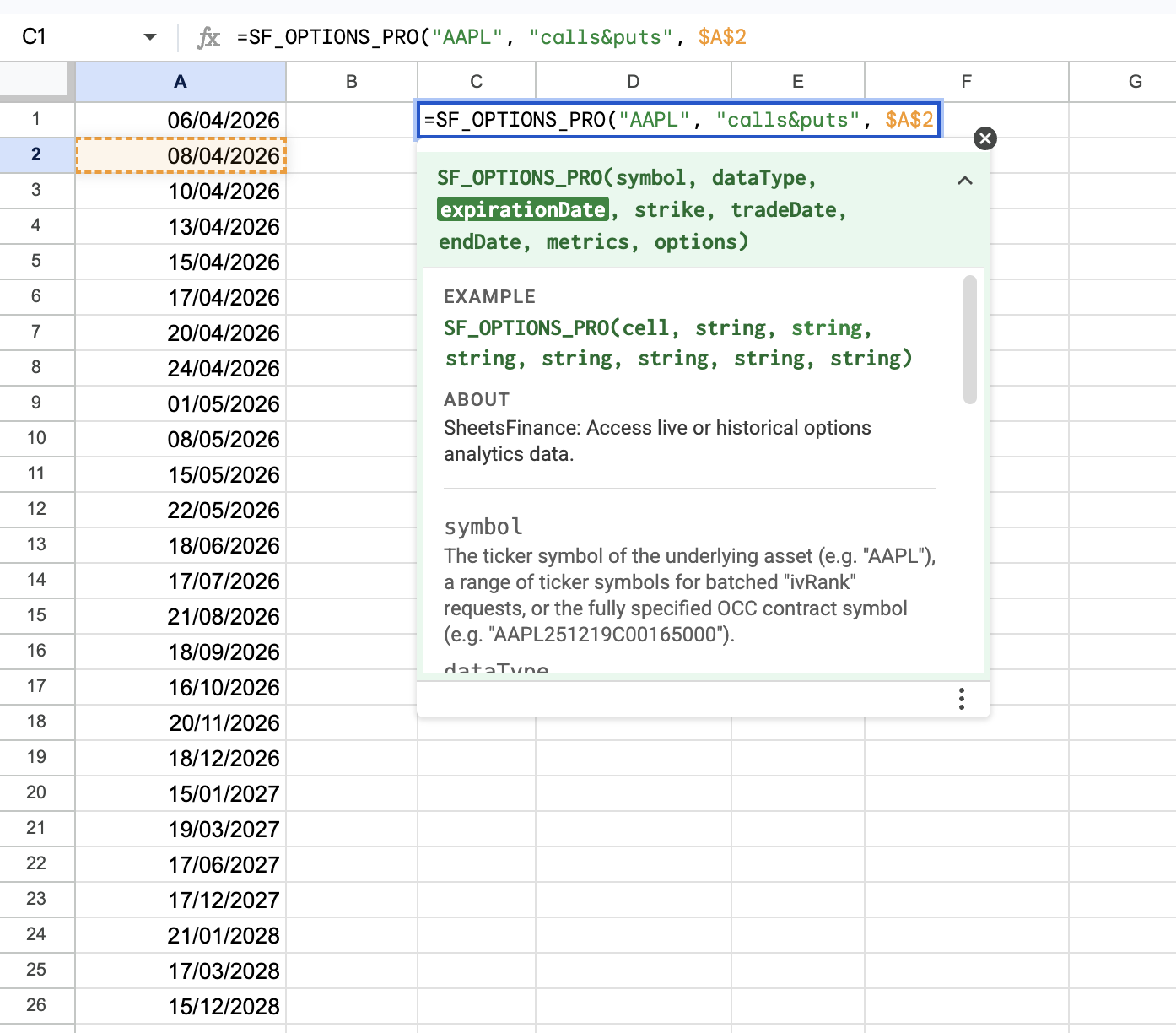Select column D header
Viewport: 1176px width, 1033px height.
tap(634, 82)
